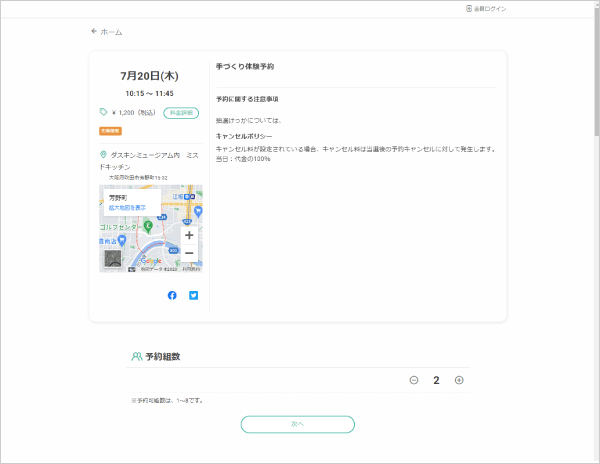Click the 次へ next button
The height and width of the screenshot is (464, 600).
click(298, 424)
